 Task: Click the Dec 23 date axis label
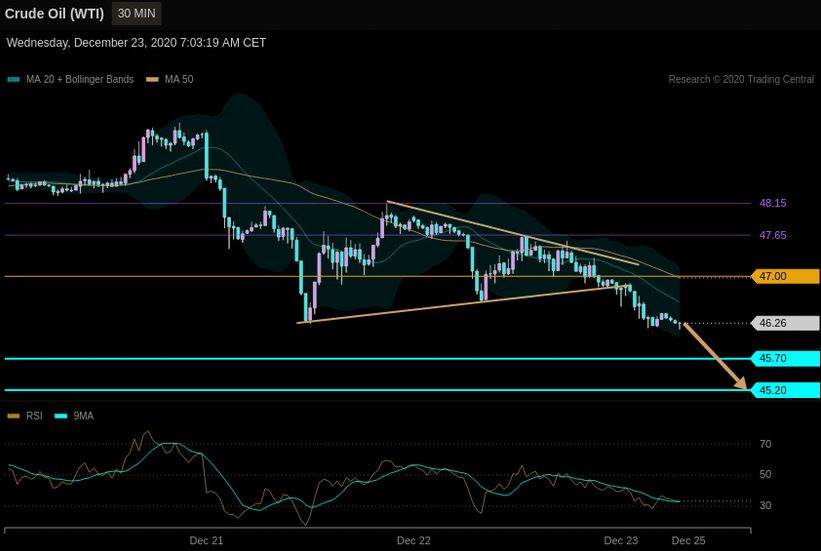pyautogui.click(x=621, y=541)
